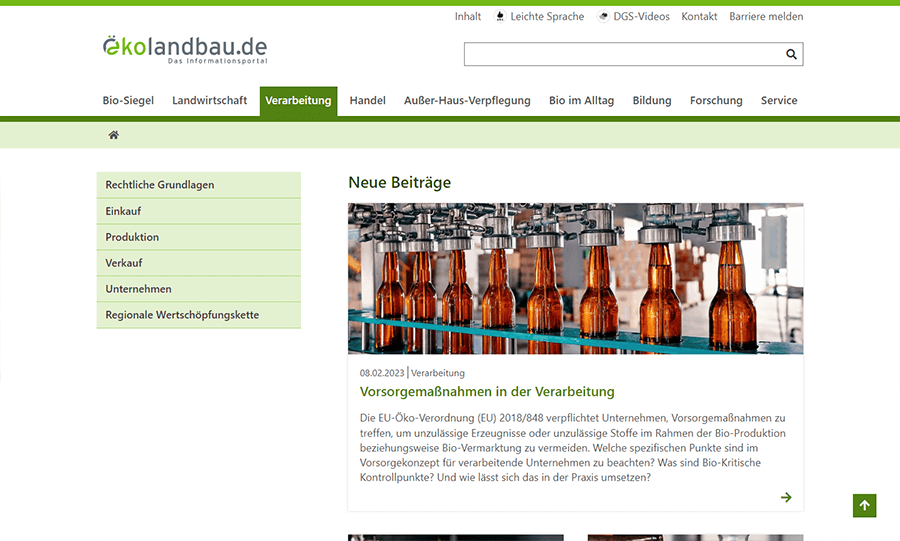
Task: Click the ökolandbau.de logo
Action: click(185, 50)
